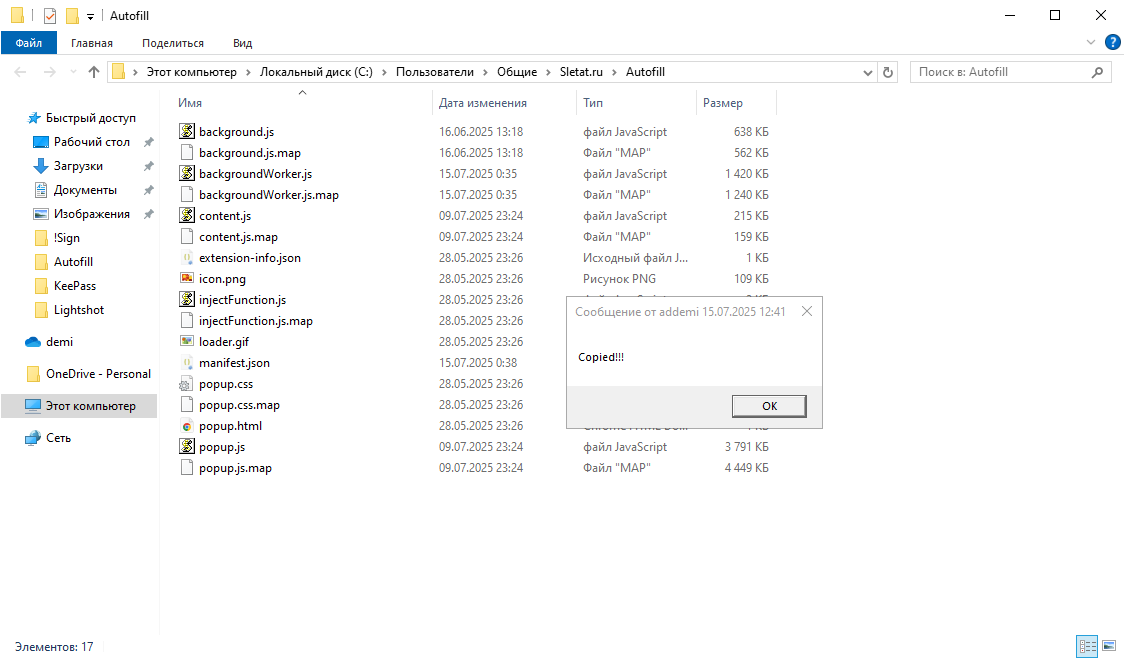Click the icon.png file icon

(x=186, y=278)
